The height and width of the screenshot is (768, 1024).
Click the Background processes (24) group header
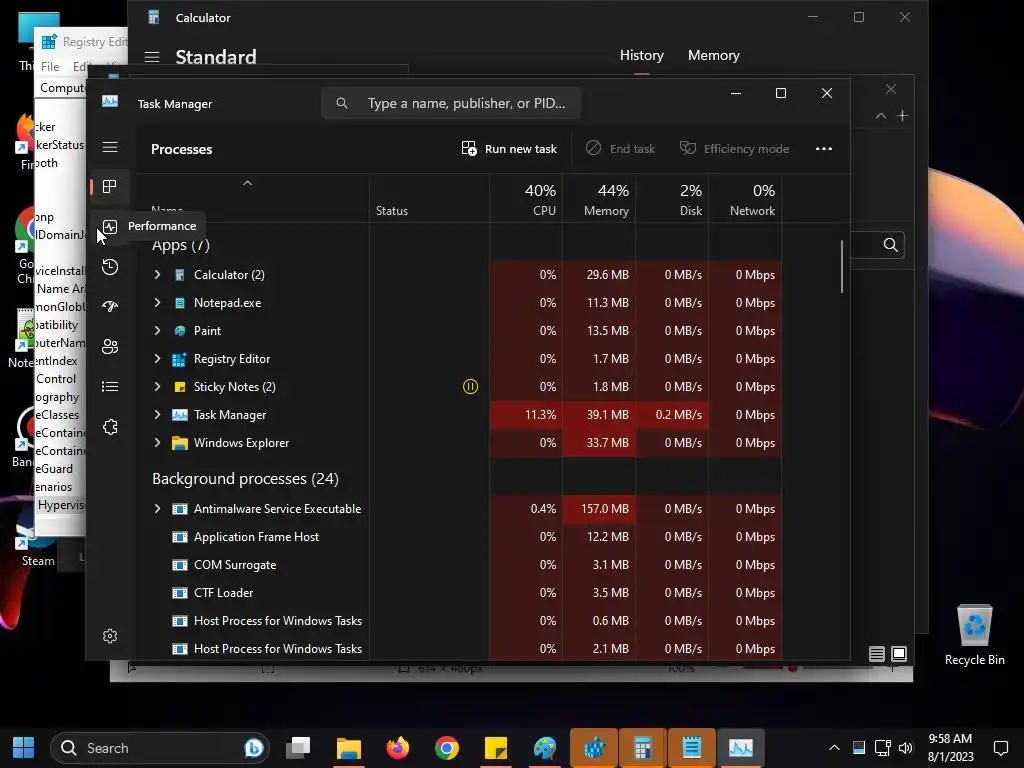point(246,479)
